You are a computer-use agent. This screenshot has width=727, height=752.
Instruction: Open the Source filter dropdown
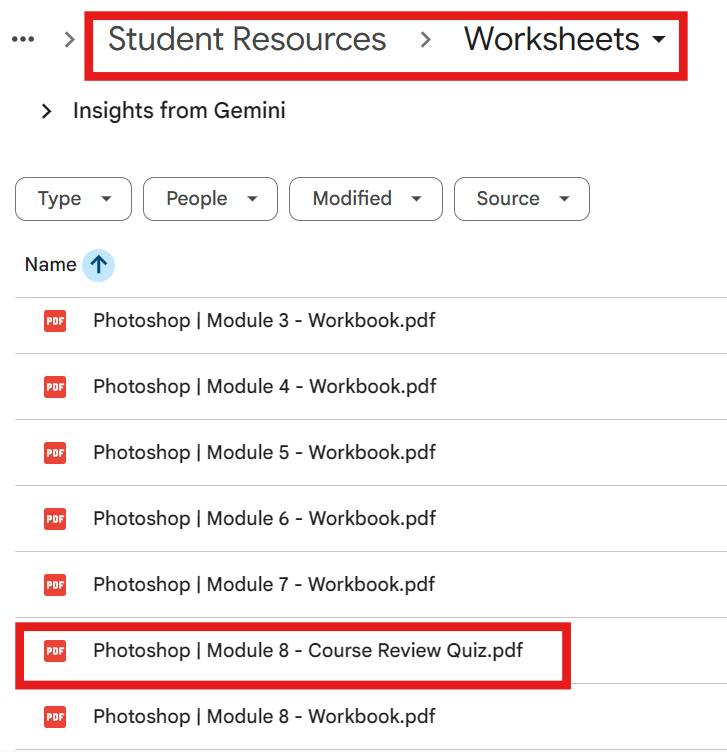pos(521,199)
